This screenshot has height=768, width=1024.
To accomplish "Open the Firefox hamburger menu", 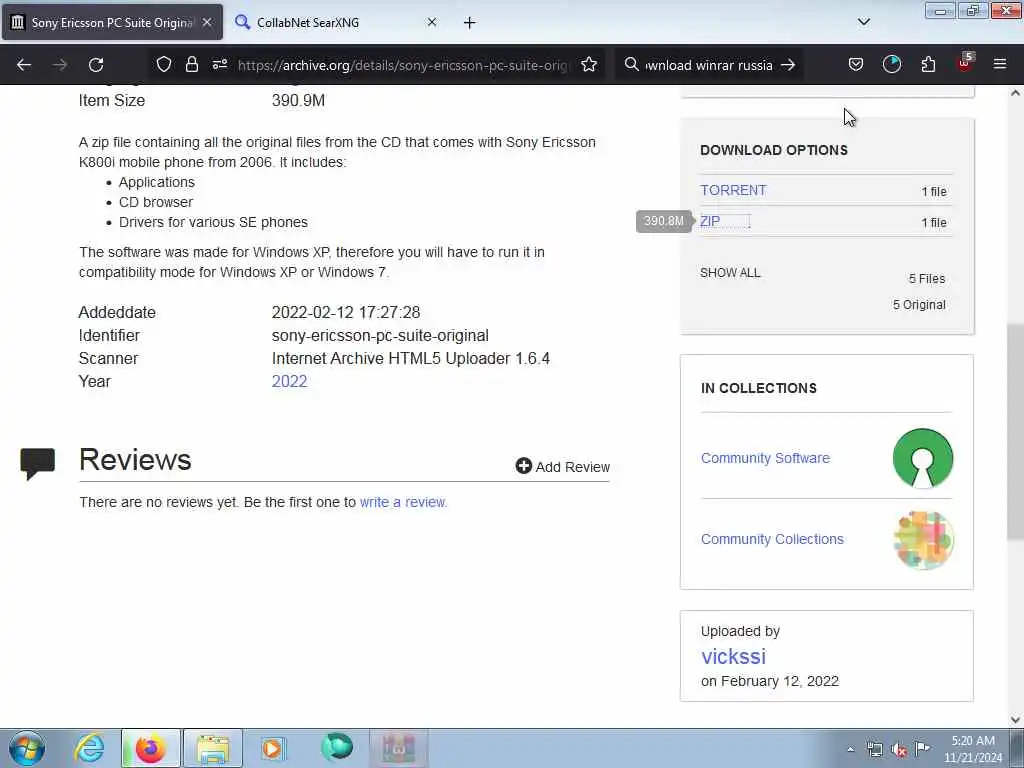I will click(1000, 65).
